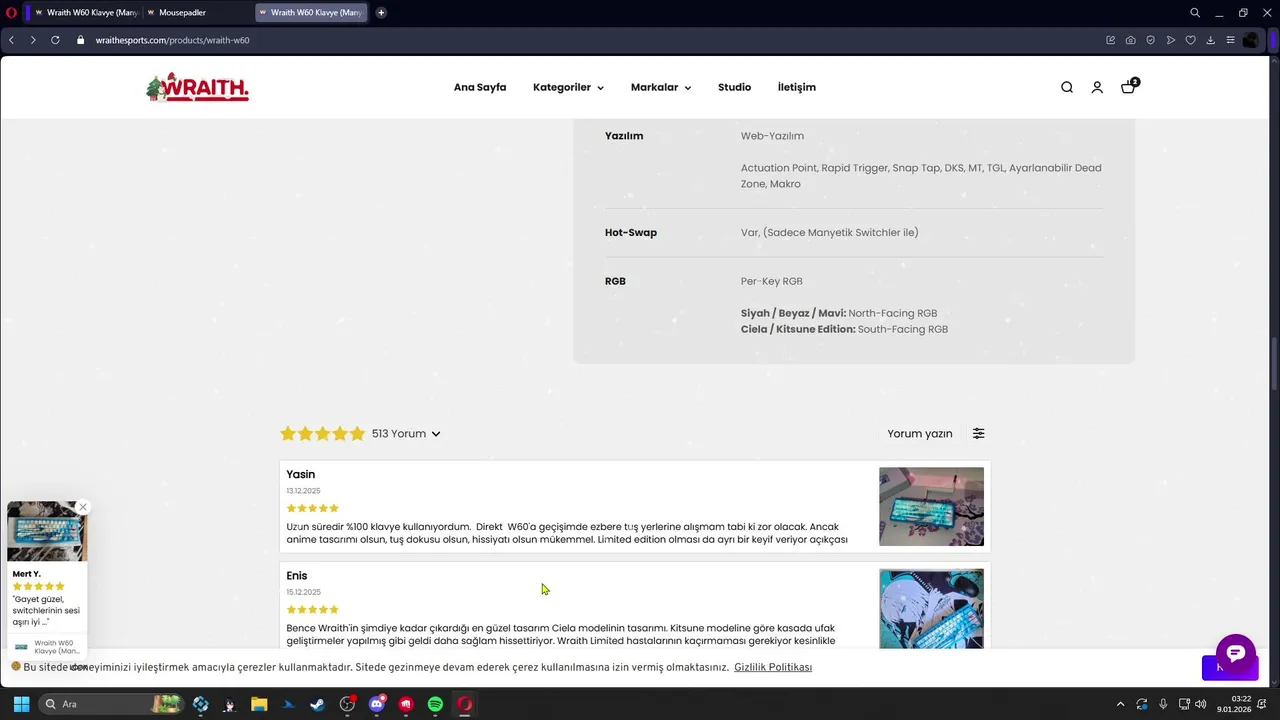Expand the Markalar dropdown menu
This screenshot has width=1280, height=720.
point(660,87)
